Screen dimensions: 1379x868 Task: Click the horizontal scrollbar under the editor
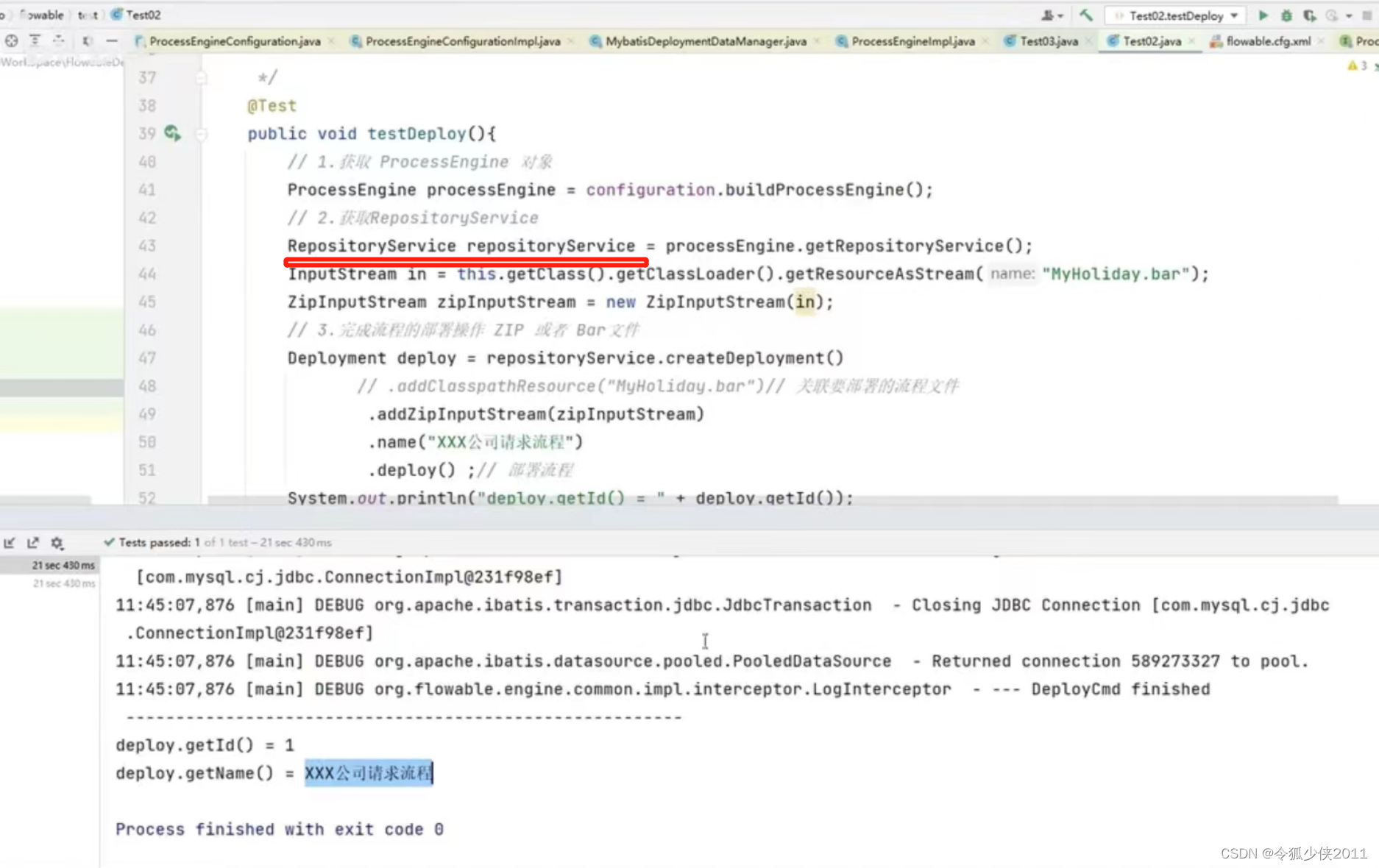pos(773,500)
